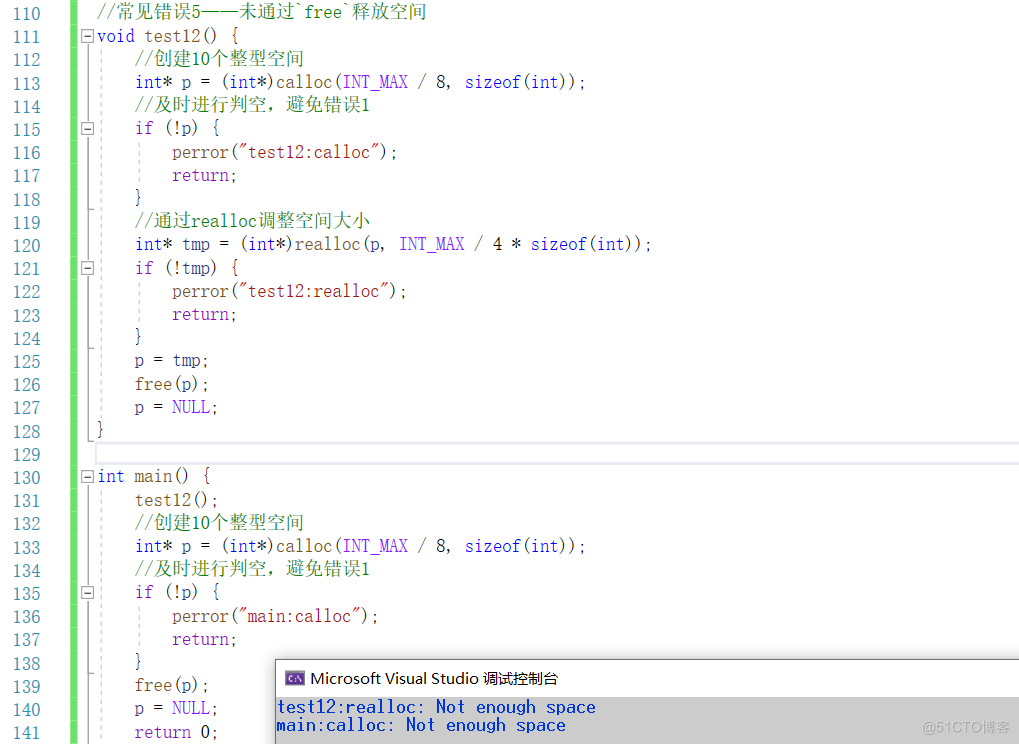The height and width of the screenshot is (744, 1019).
Task: Click the comment about missing free on line 110
Action: 261,12
